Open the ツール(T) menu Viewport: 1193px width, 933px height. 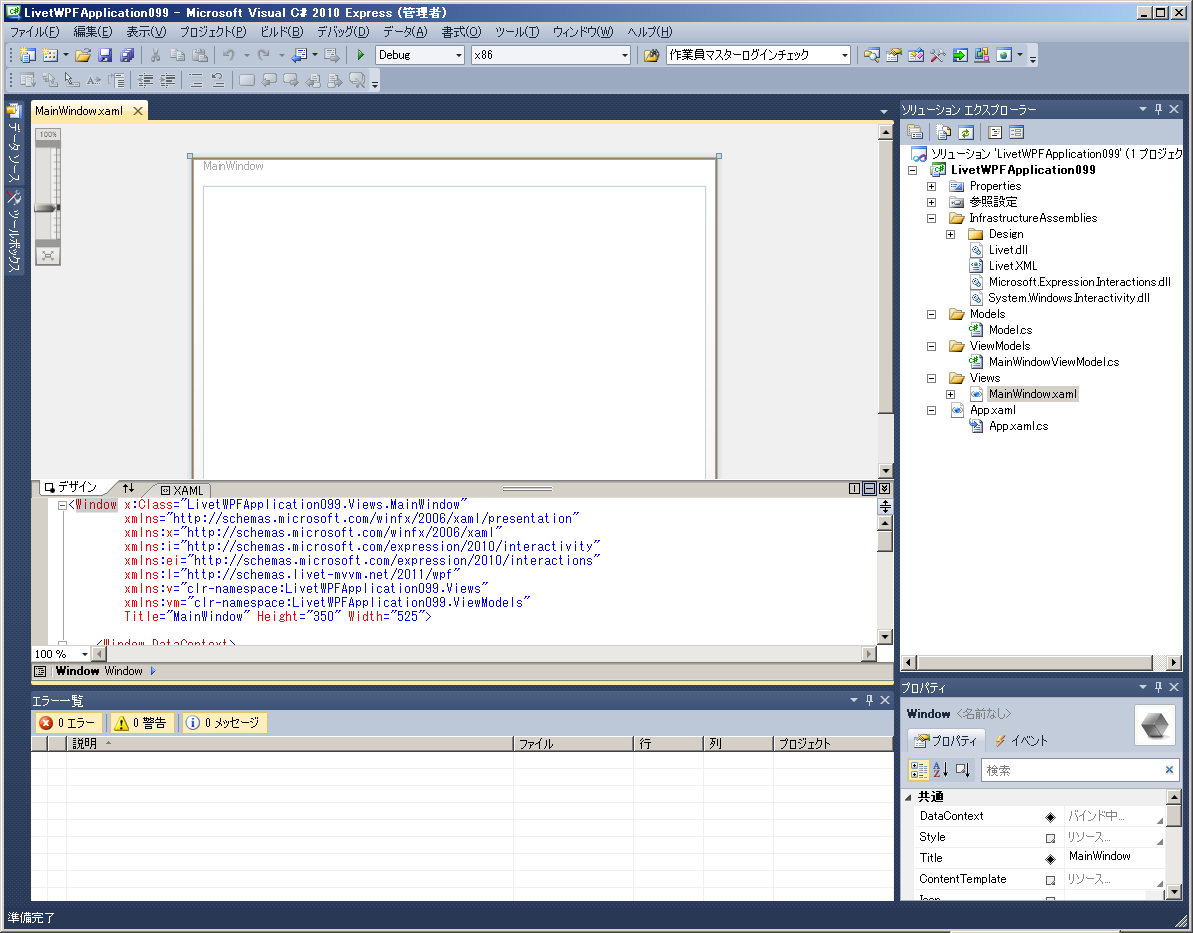(x=517, y=32)
